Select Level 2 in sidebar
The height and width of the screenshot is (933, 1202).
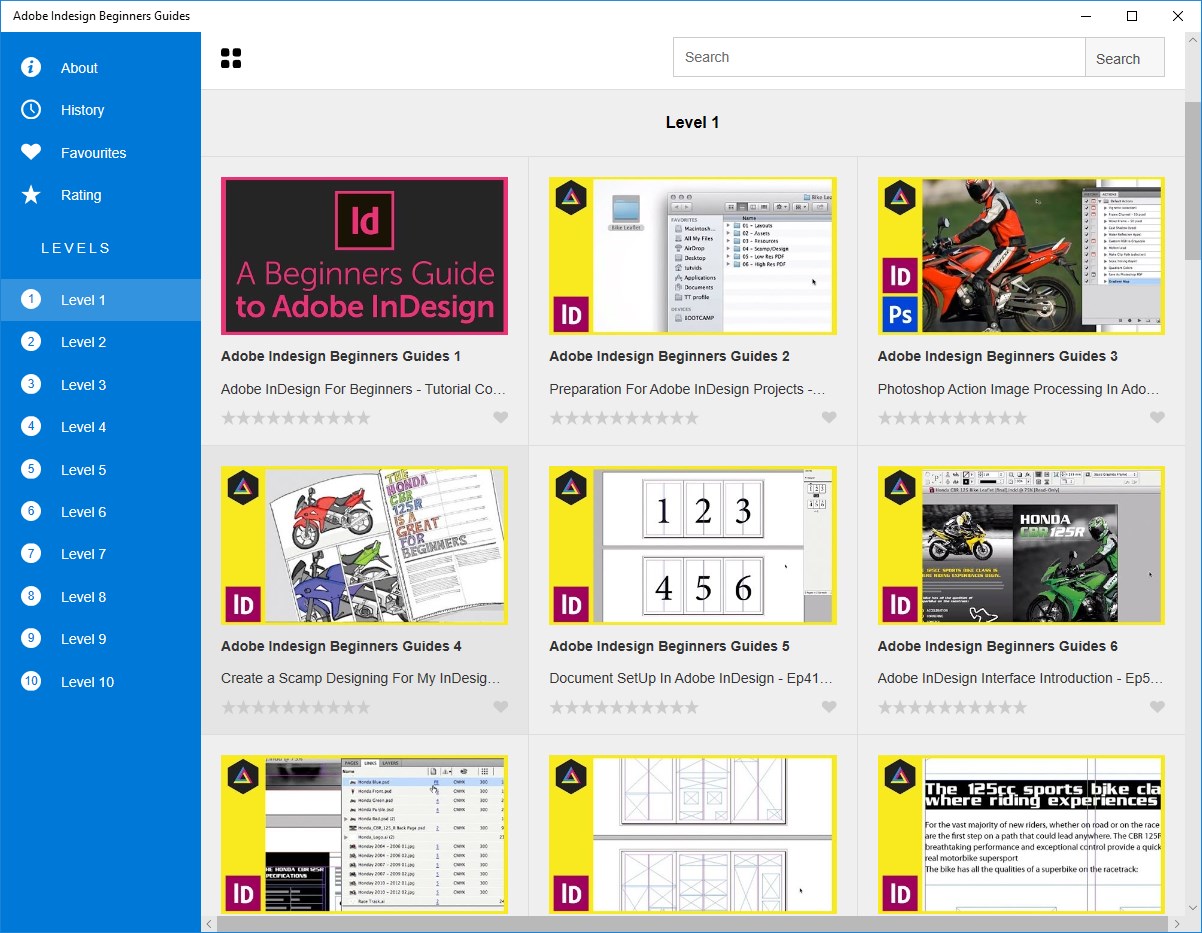(100, 342)
